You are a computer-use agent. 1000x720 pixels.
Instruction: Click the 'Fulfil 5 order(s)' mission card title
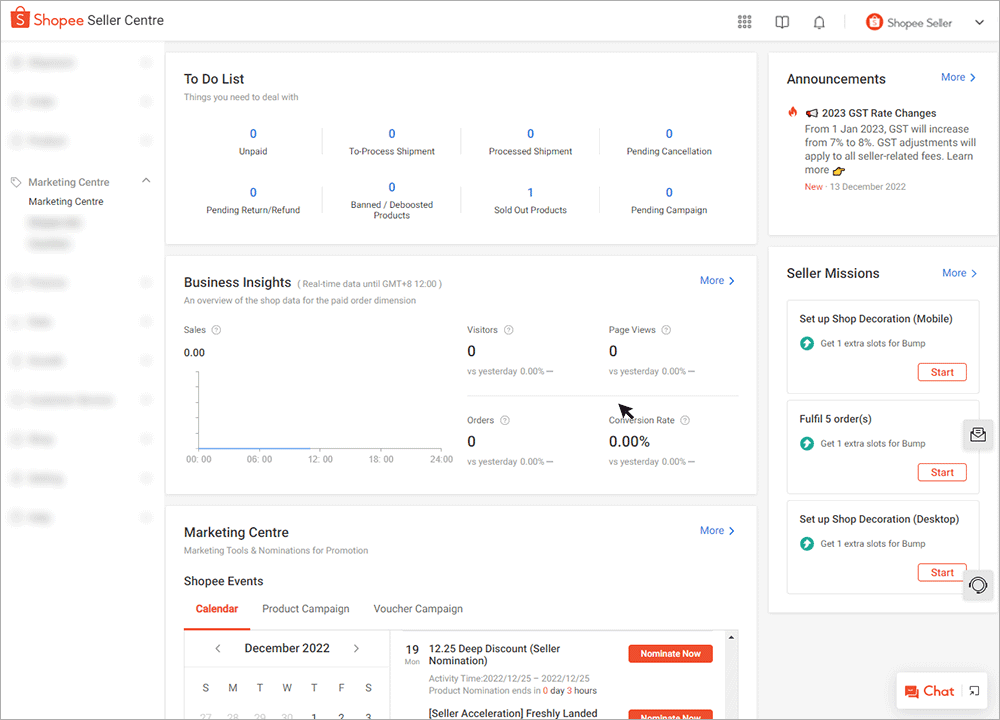(835, 419)
